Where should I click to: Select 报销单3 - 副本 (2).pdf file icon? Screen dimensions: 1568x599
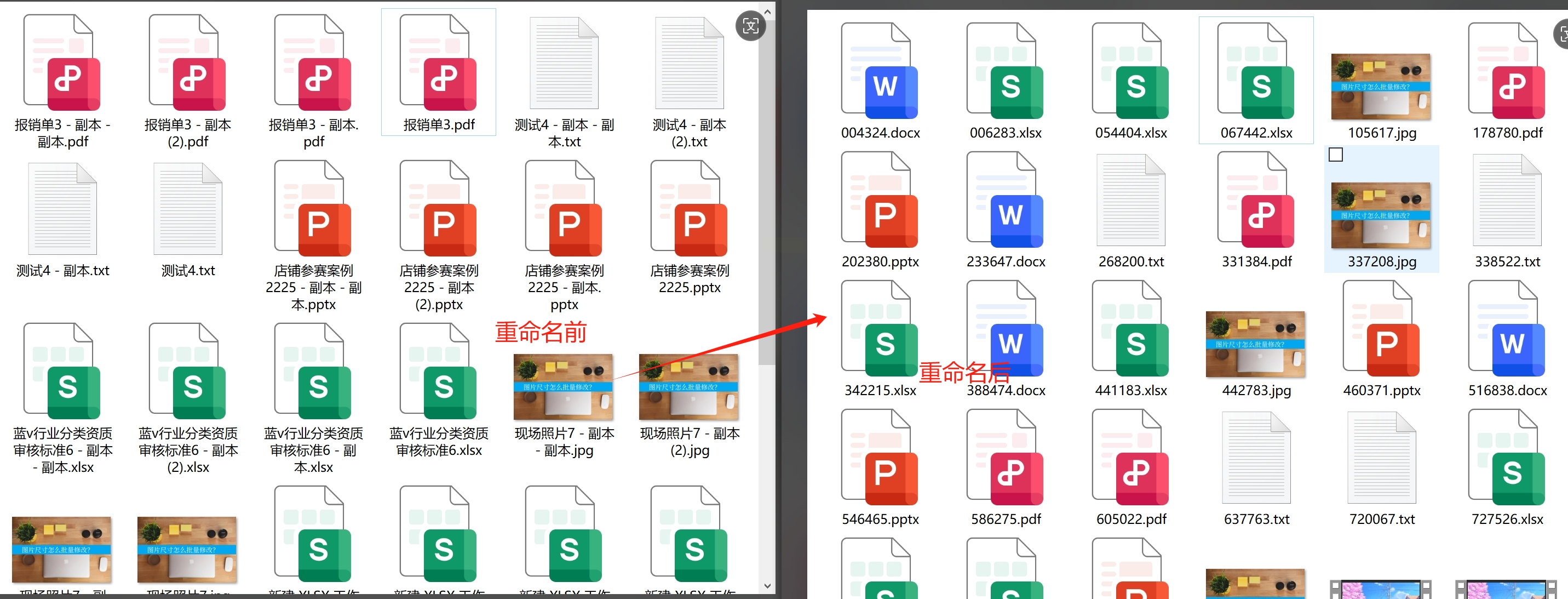(x=187, y=63)
